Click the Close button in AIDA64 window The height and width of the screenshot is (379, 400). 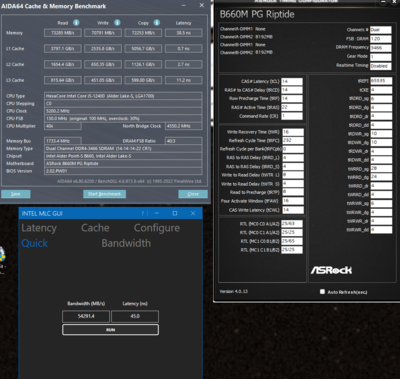[193, 194]
